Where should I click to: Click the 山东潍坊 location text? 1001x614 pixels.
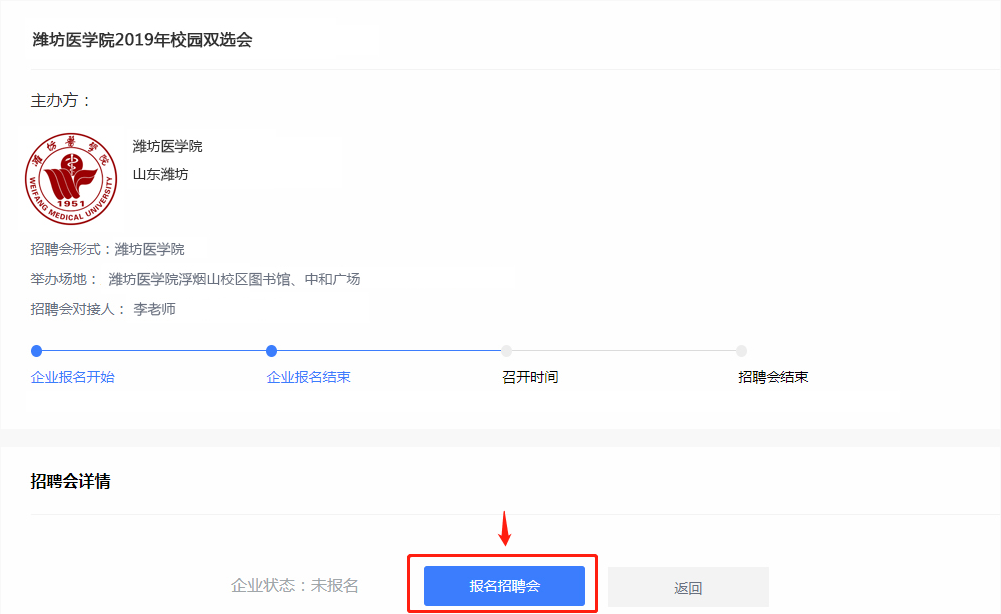pyautogui.click(x=160, y=174)
